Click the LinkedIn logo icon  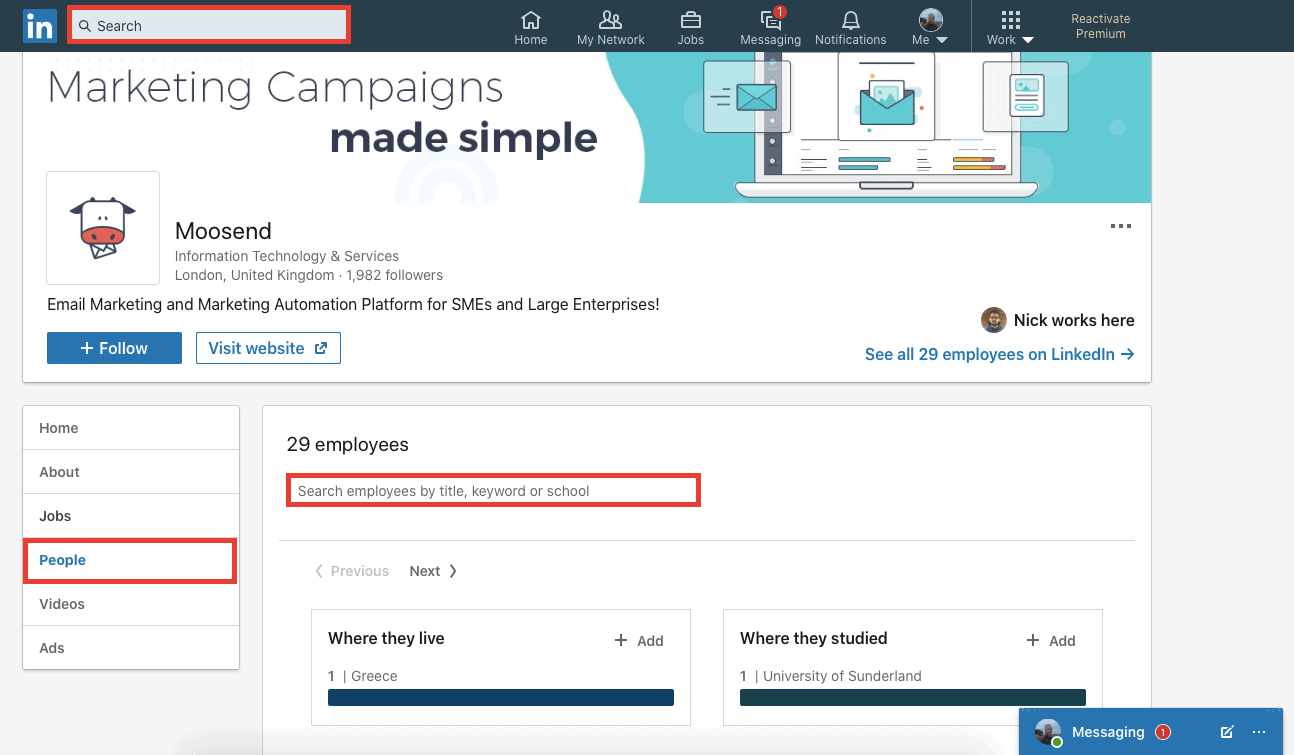click(40, 27)
